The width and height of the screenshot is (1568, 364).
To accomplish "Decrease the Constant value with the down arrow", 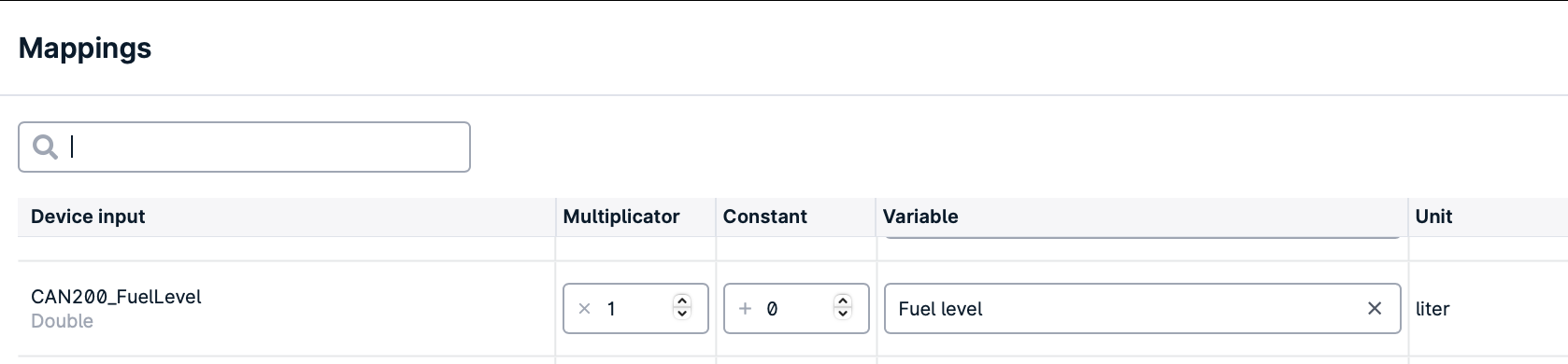I will point(843,314).
